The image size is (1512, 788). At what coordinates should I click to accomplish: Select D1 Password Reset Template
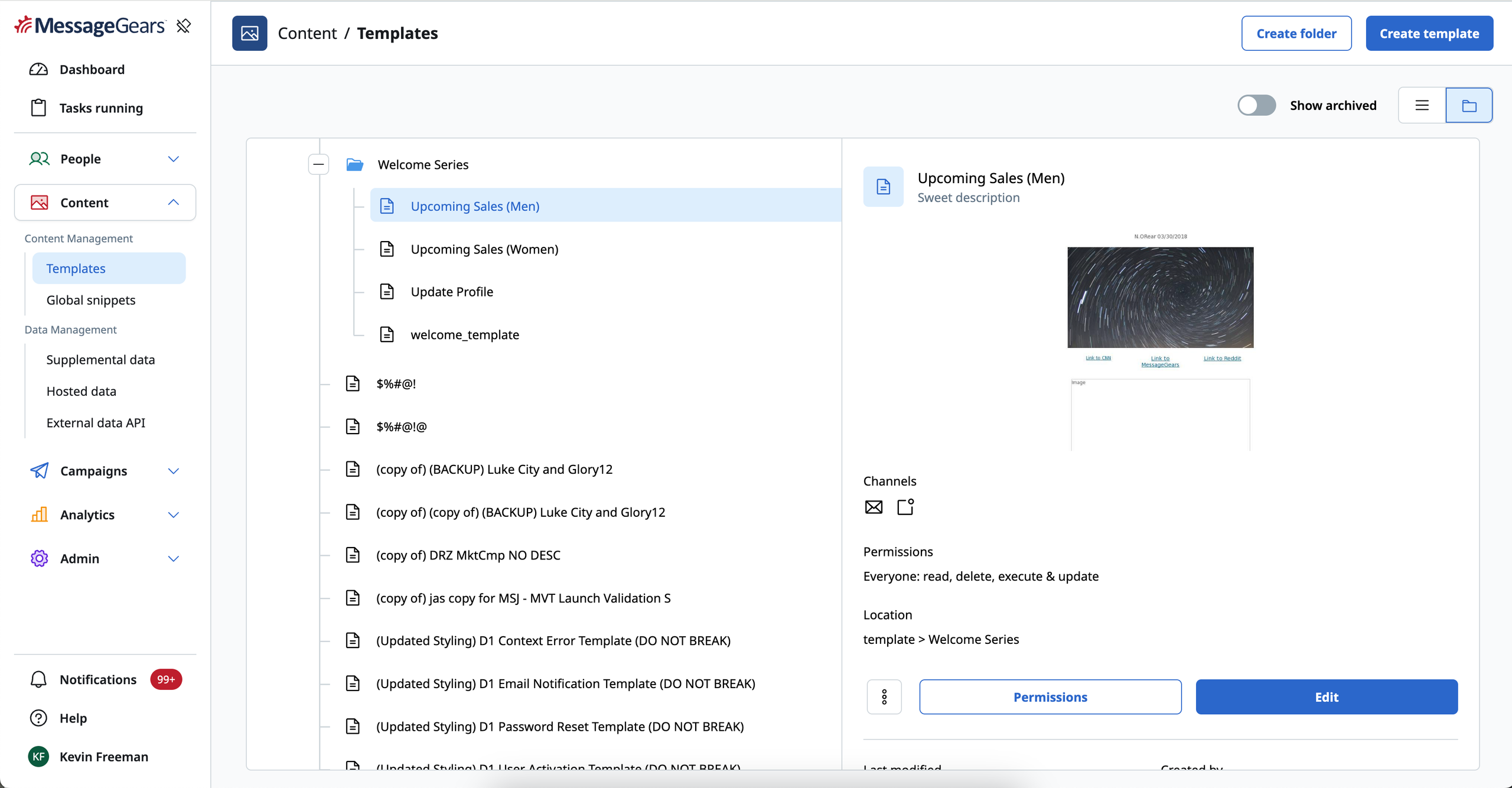point(560,727)
